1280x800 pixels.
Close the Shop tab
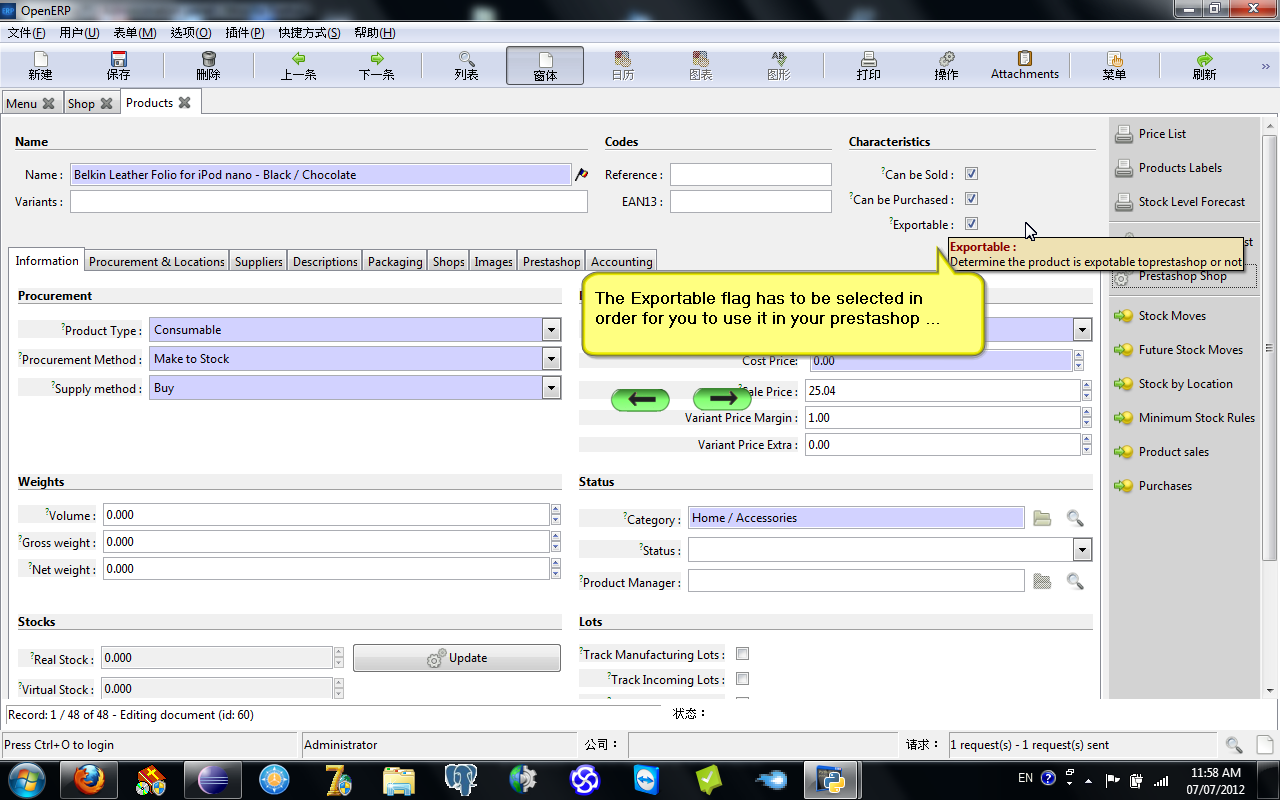[106, 104]
